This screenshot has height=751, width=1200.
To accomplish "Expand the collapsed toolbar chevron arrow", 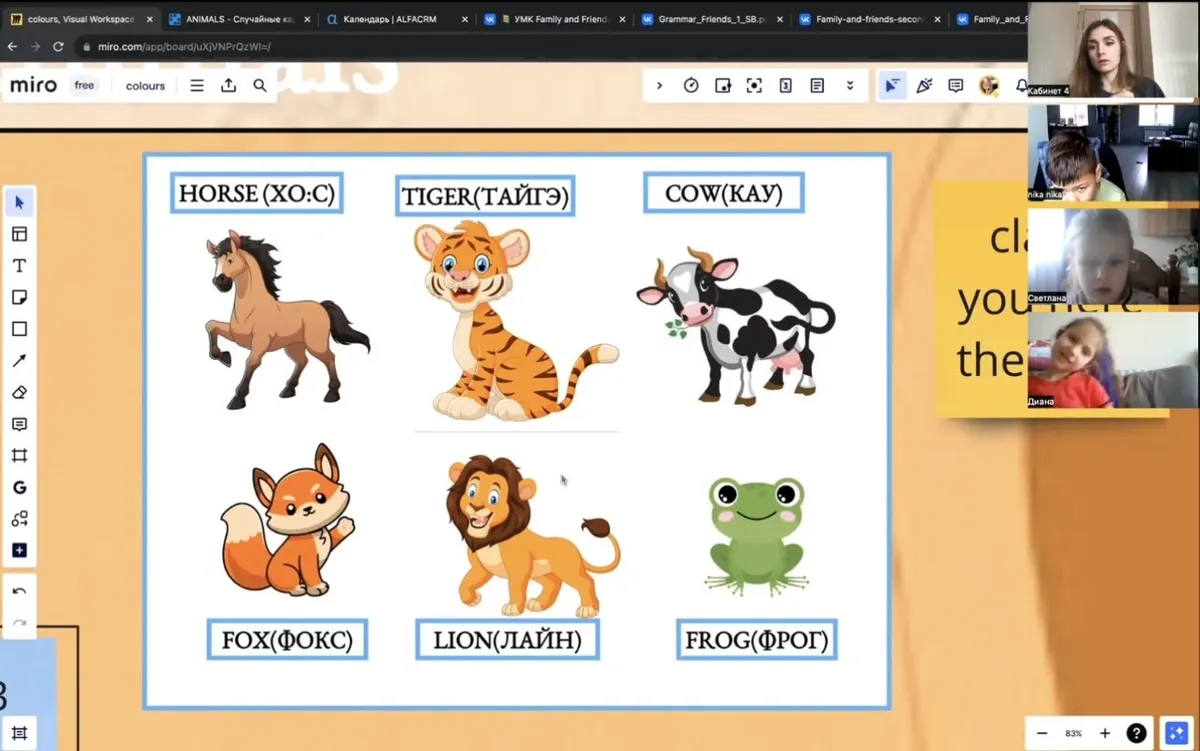I will click(659, 86).
